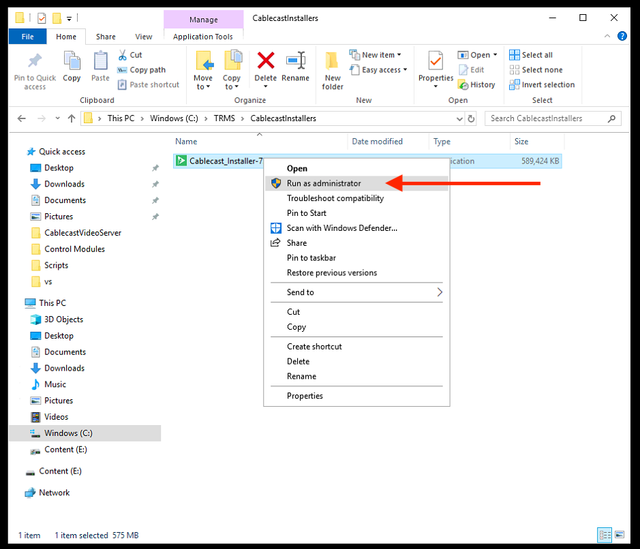The width and height of the screenshot is (640, 549).
Task: Collapse the ribbon with the chevron
Action: click(x=607, y=36)
